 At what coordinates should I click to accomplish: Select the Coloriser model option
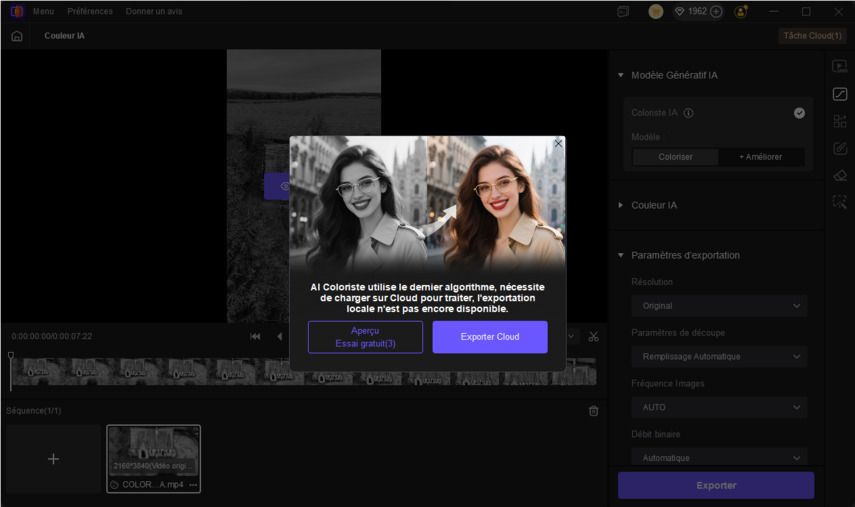(x=675, y=157)
